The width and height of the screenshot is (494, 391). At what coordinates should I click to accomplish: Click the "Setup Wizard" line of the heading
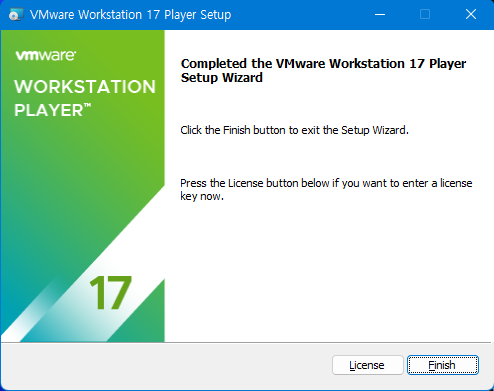(x=222, y=78)
